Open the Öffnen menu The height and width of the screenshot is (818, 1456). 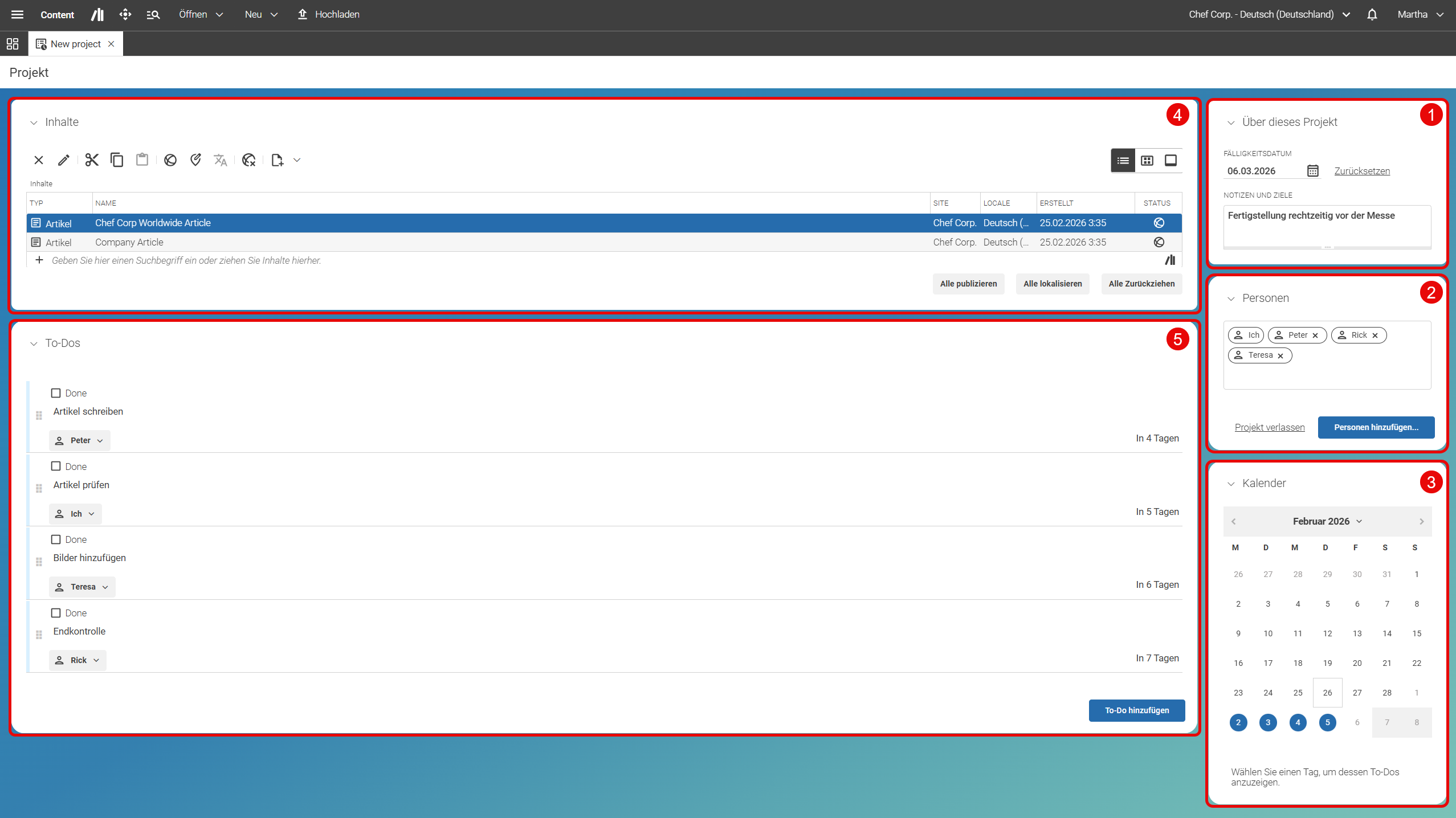[x=201, y=14]
